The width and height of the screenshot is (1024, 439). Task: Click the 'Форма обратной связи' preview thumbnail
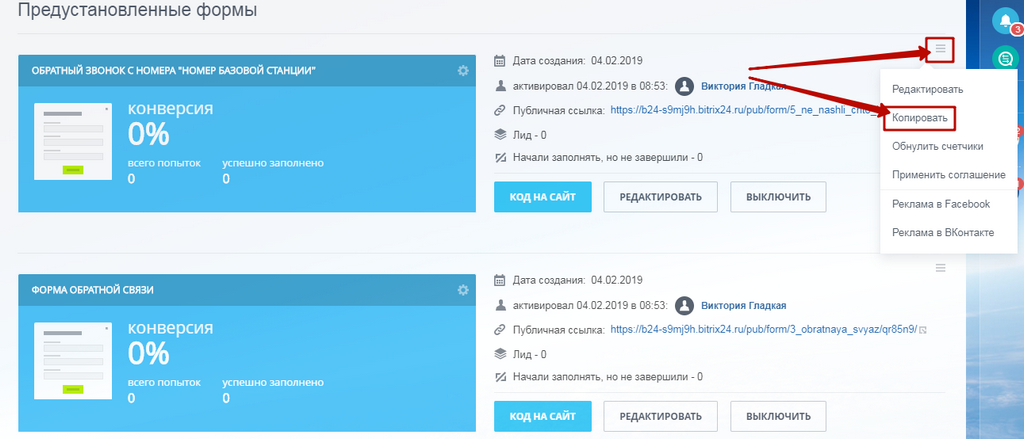click(x=72, y=361)
